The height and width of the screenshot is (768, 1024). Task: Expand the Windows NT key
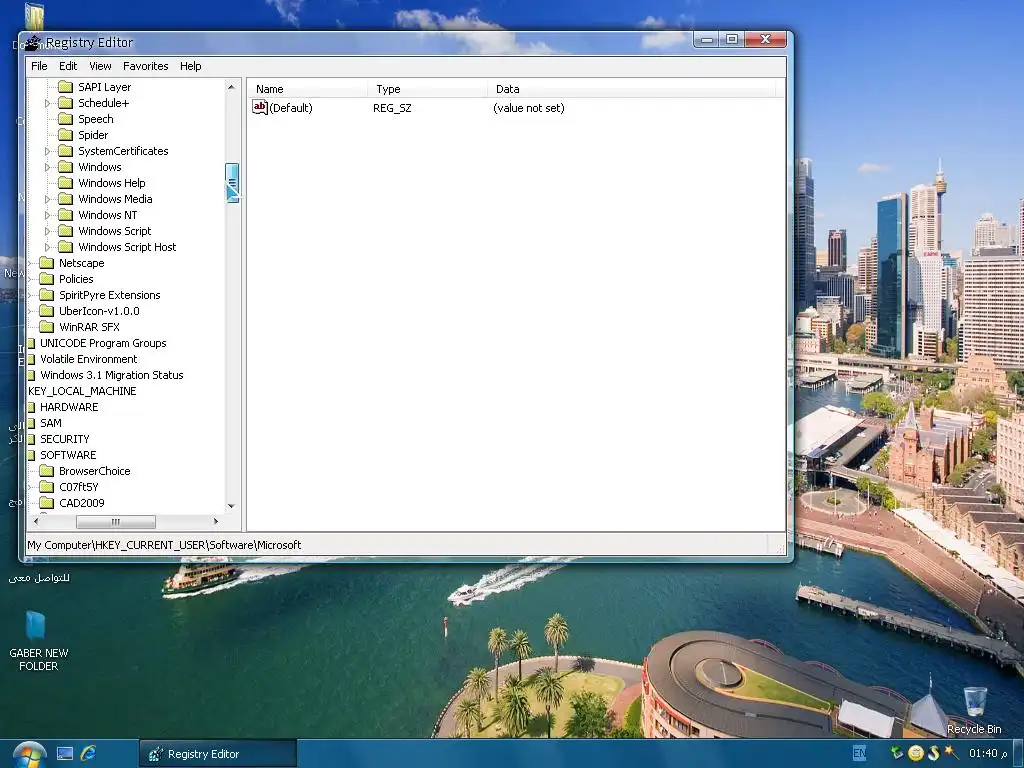pyautogui.click(x=47, y=215)
